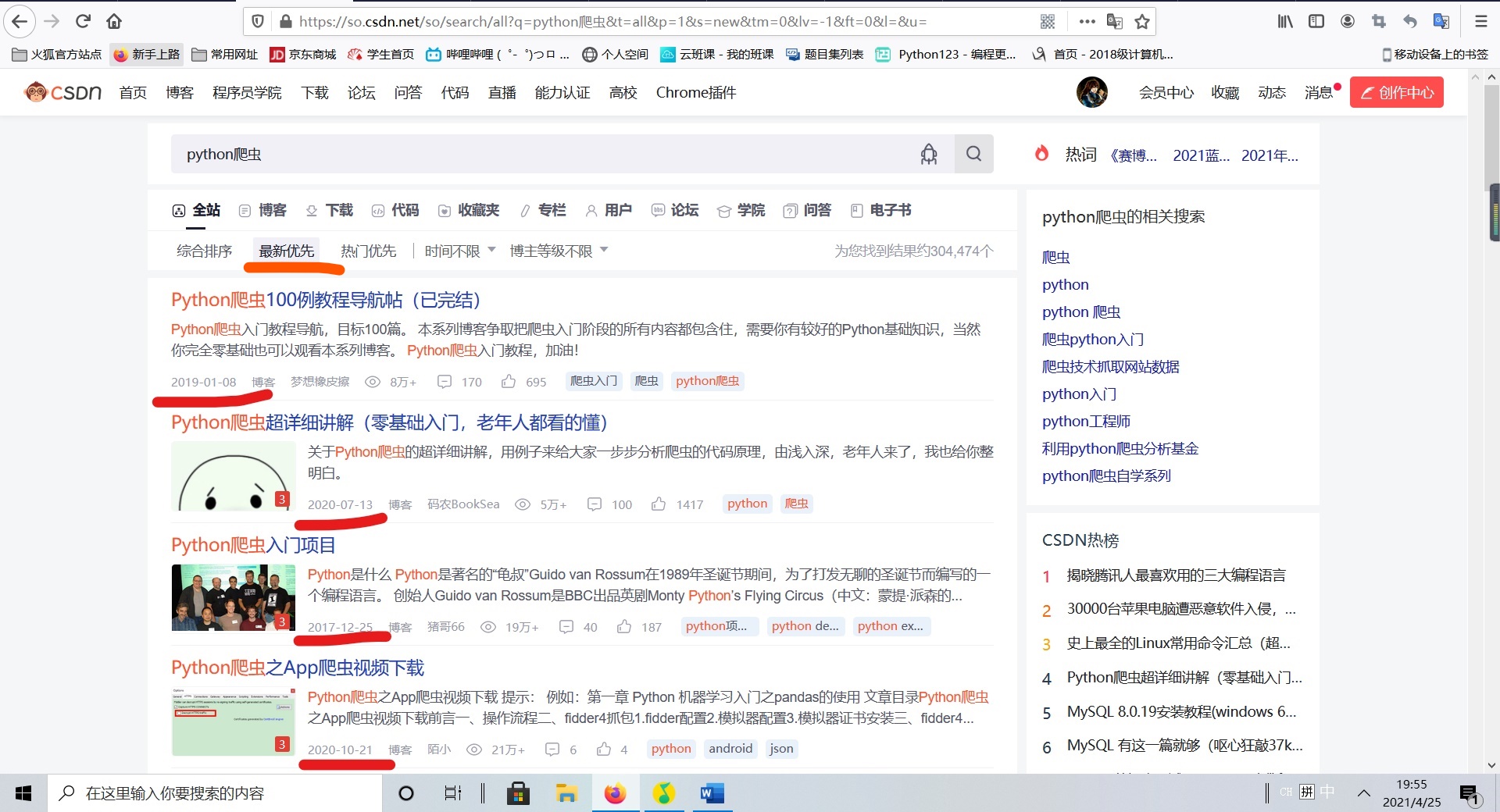Open the Python爬虫之App爬虫视频下载 result
Image resolution: width=1500 pixels, height=812 pixels.
coord(298,668)
